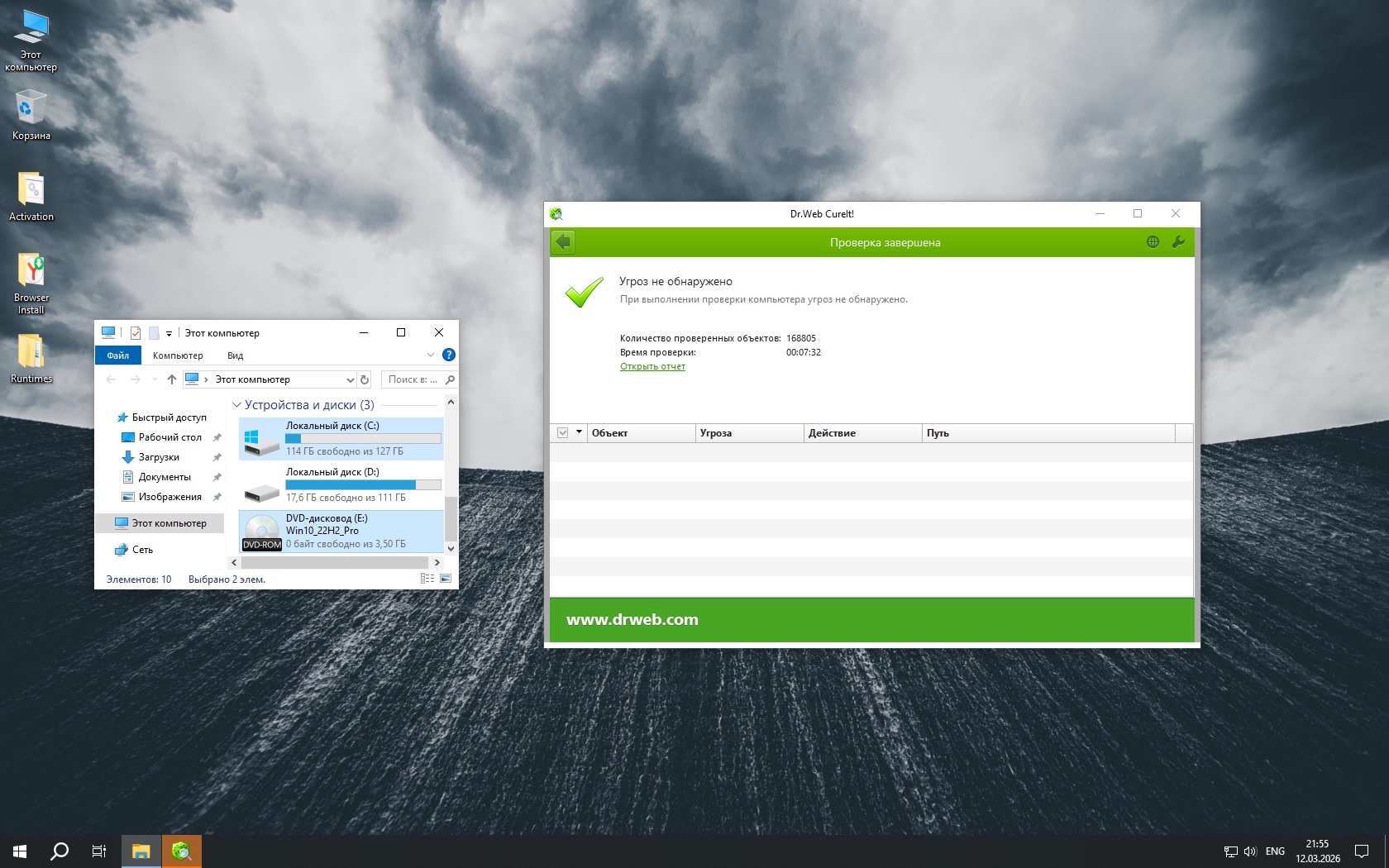
Task: Click the Explorer help question mark icon
Action: [x=448, y=355]
